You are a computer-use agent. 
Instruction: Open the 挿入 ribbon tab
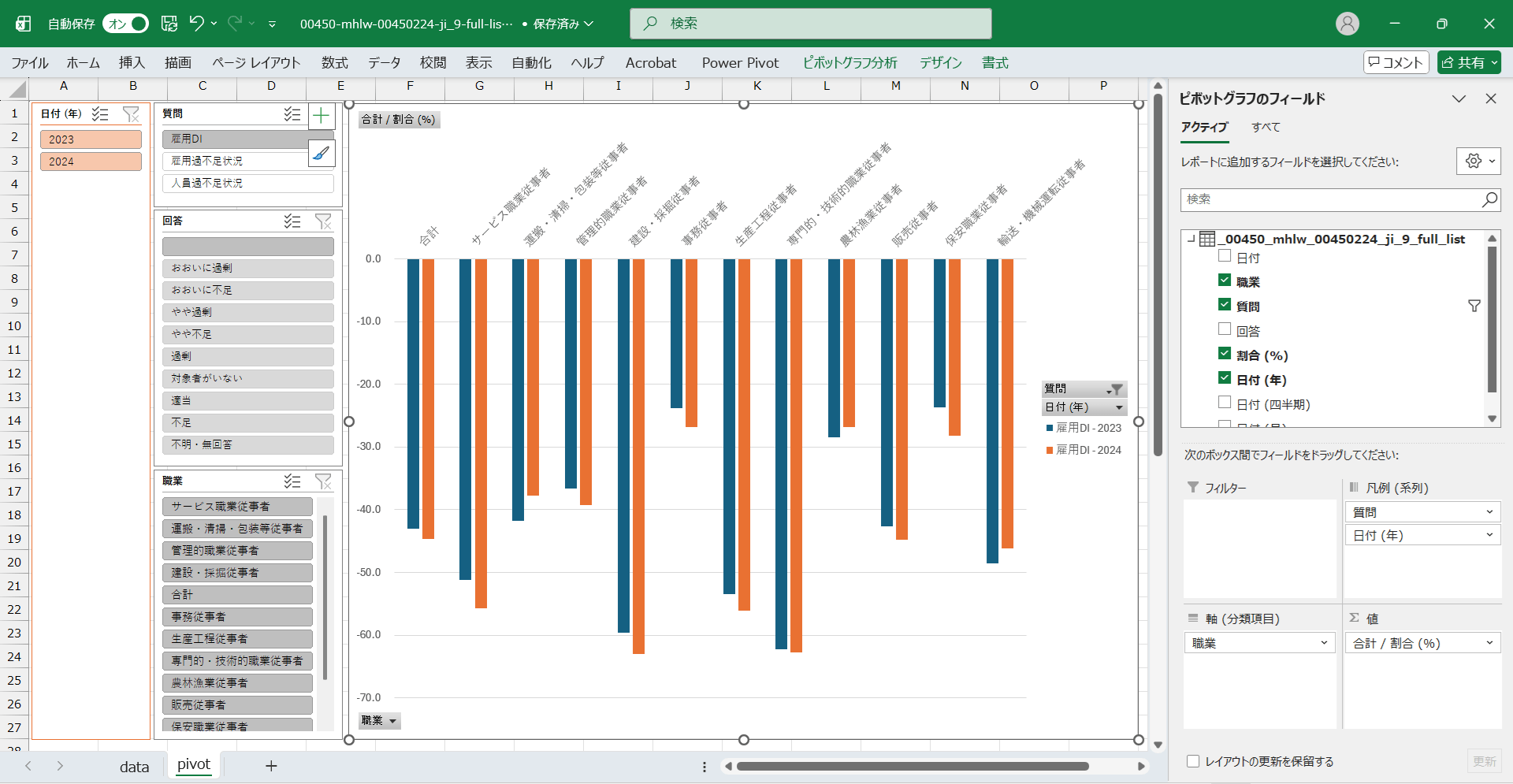pos(132,63)
